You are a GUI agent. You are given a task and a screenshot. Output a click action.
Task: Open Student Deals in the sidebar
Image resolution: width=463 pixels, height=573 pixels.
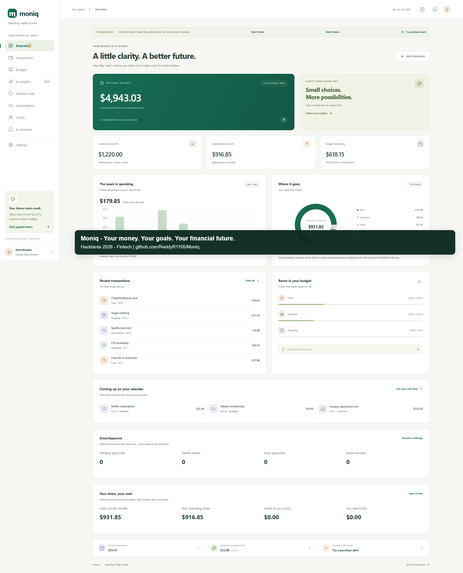coord(30,94)
